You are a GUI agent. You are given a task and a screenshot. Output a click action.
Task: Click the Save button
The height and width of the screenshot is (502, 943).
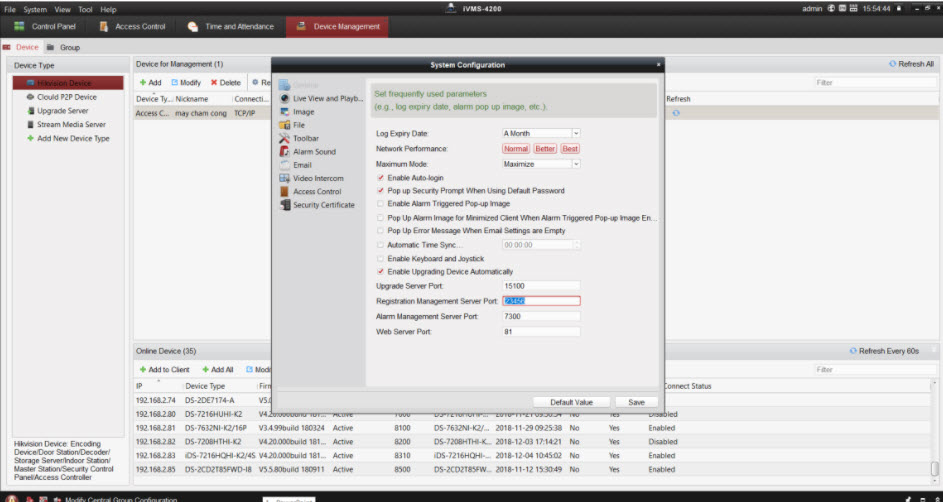click(636, 402)
